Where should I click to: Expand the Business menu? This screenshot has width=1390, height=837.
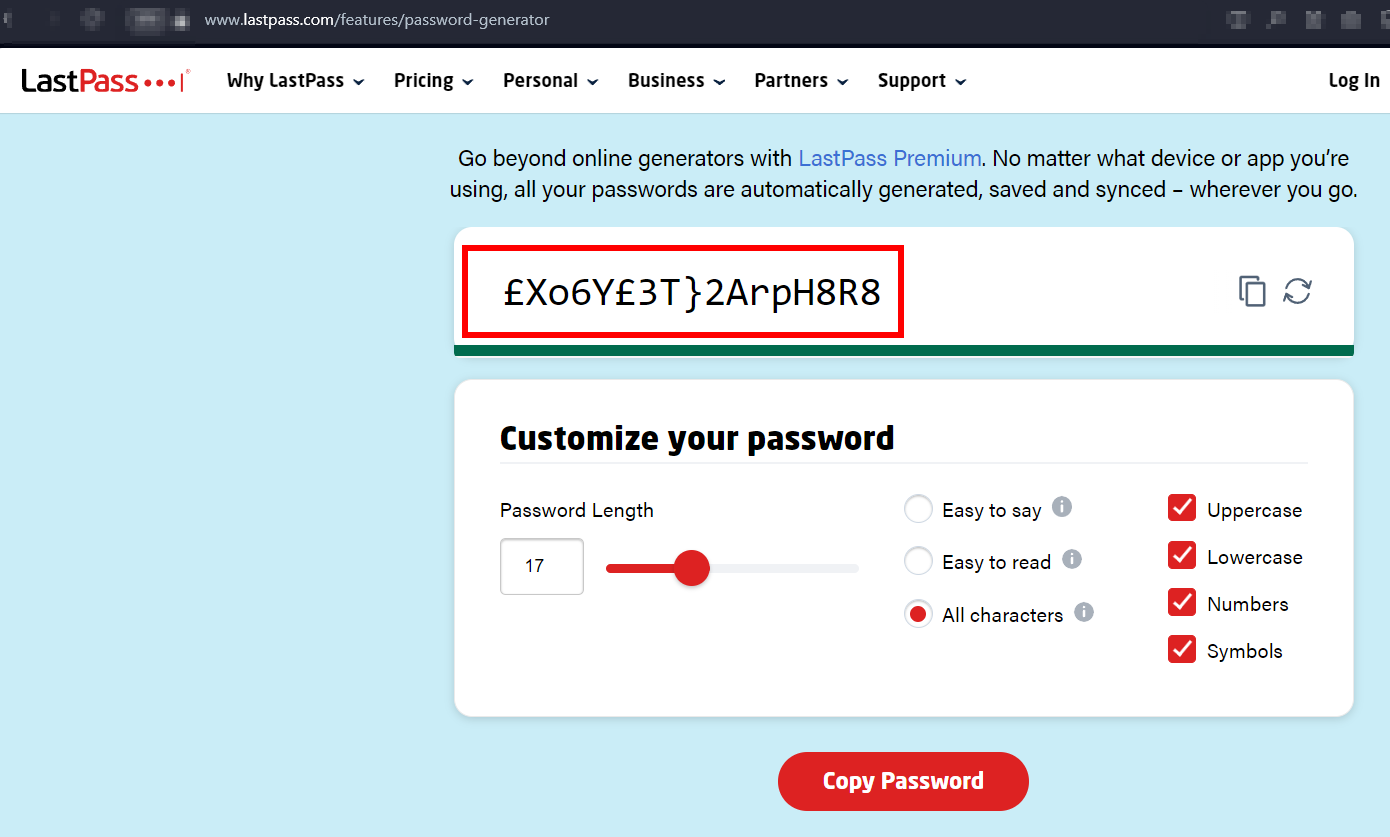667,80
